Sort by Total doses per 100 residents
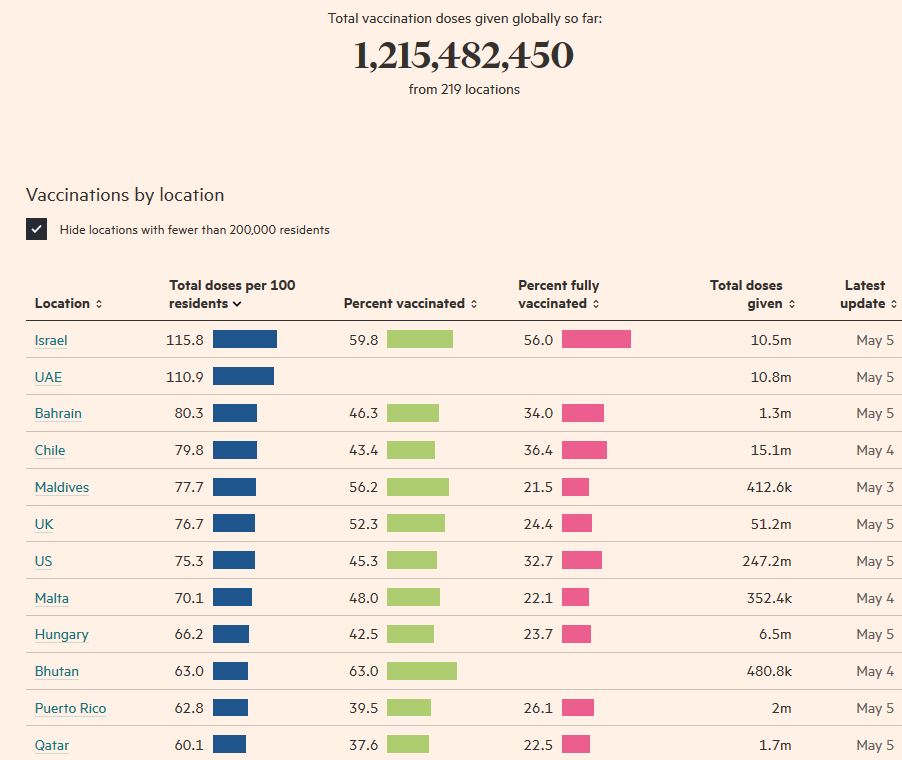902x760 pixels. (x=231, y=294)
